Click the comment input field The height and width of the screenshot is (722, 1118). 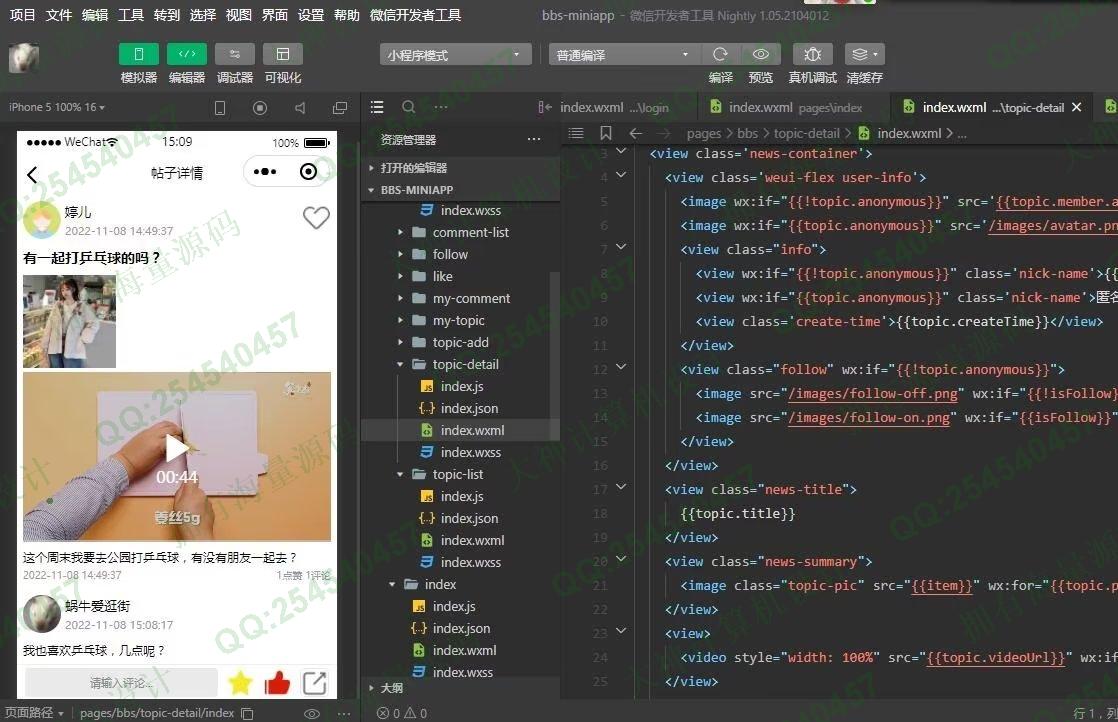(121, 683)
